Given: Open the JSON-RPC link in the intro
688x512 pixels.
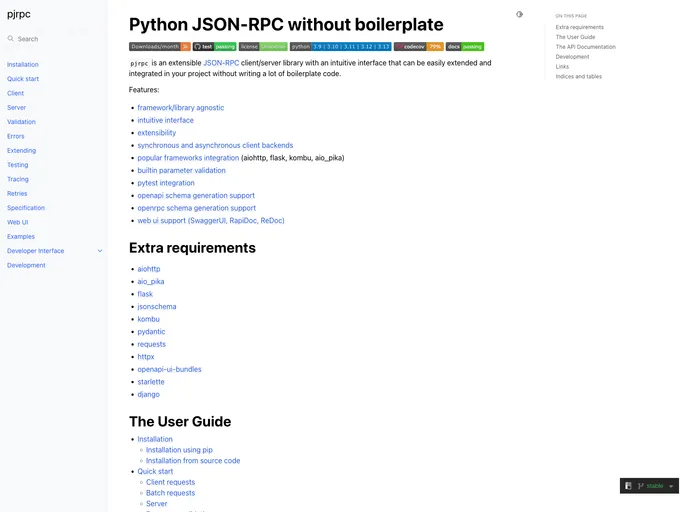Looking at the screenshot, I should point(221,63).
